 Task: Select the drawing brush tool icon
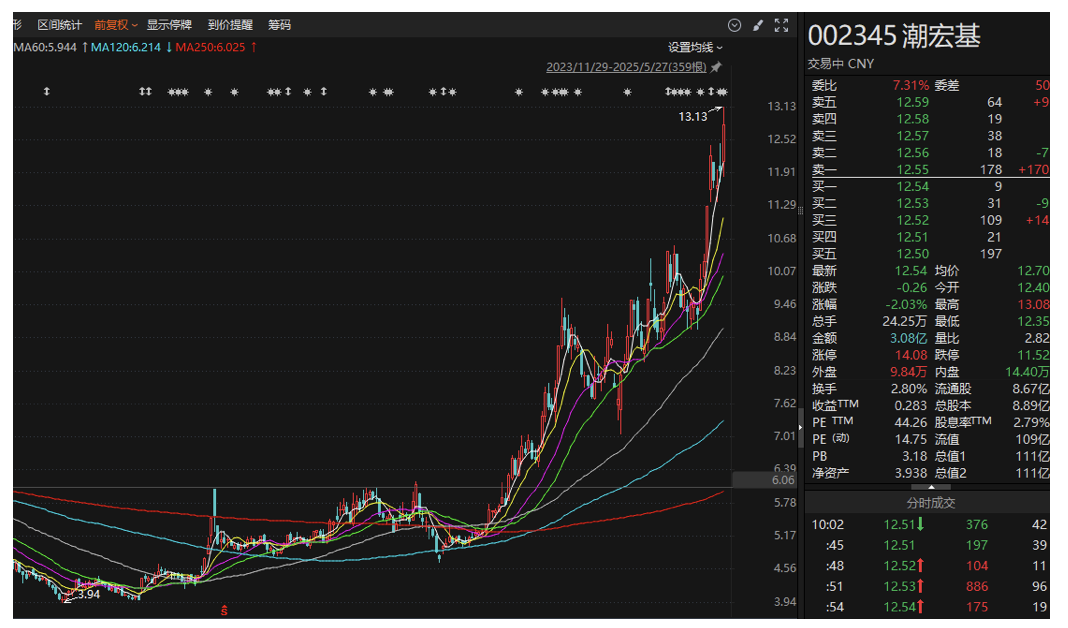[x=757, y=25]
